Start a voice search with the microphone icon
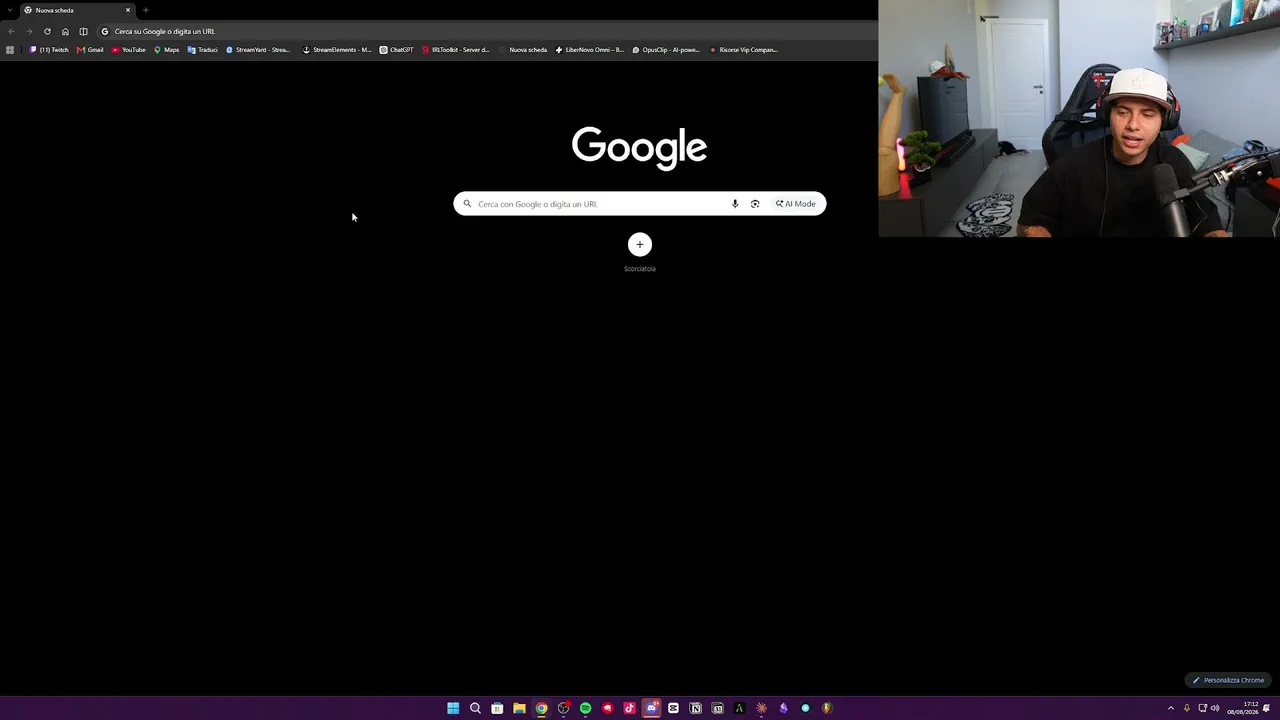 [735, 204]
